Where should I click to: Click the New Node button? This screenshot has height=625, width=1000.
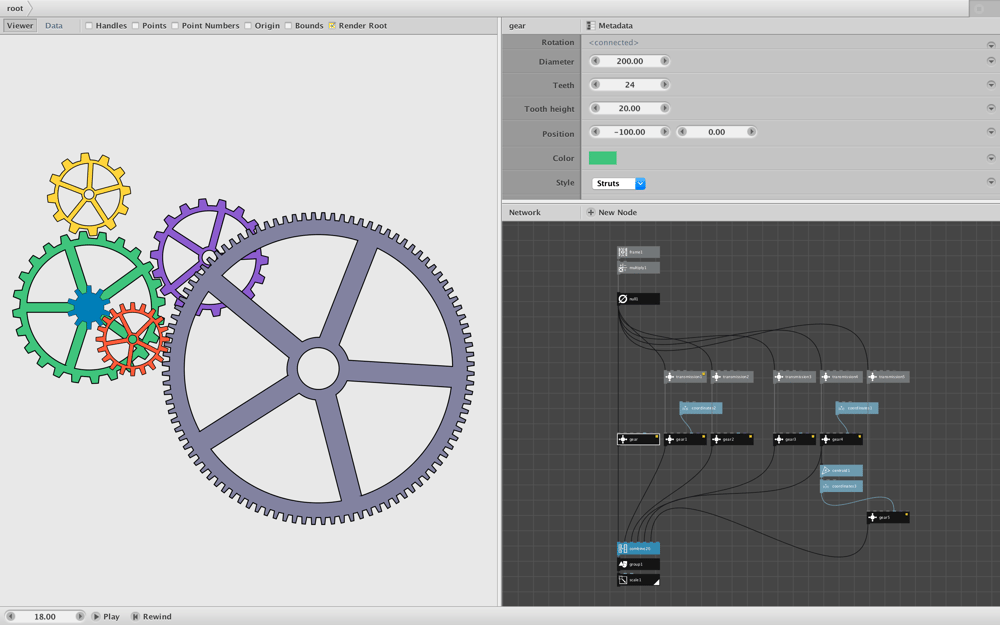[612, 212]
